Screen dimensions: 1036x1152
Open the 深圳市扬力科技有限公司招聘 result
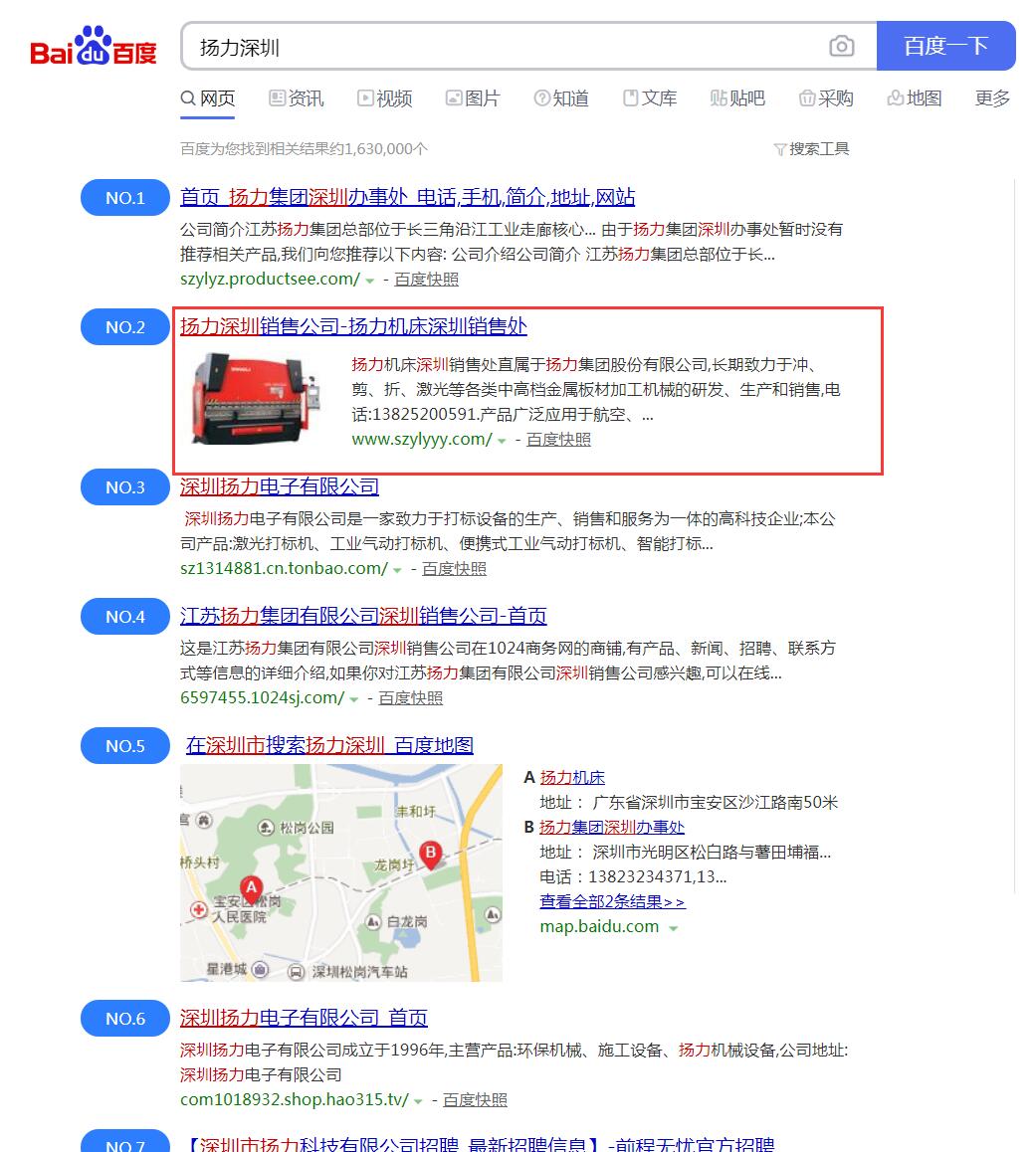478,1143
